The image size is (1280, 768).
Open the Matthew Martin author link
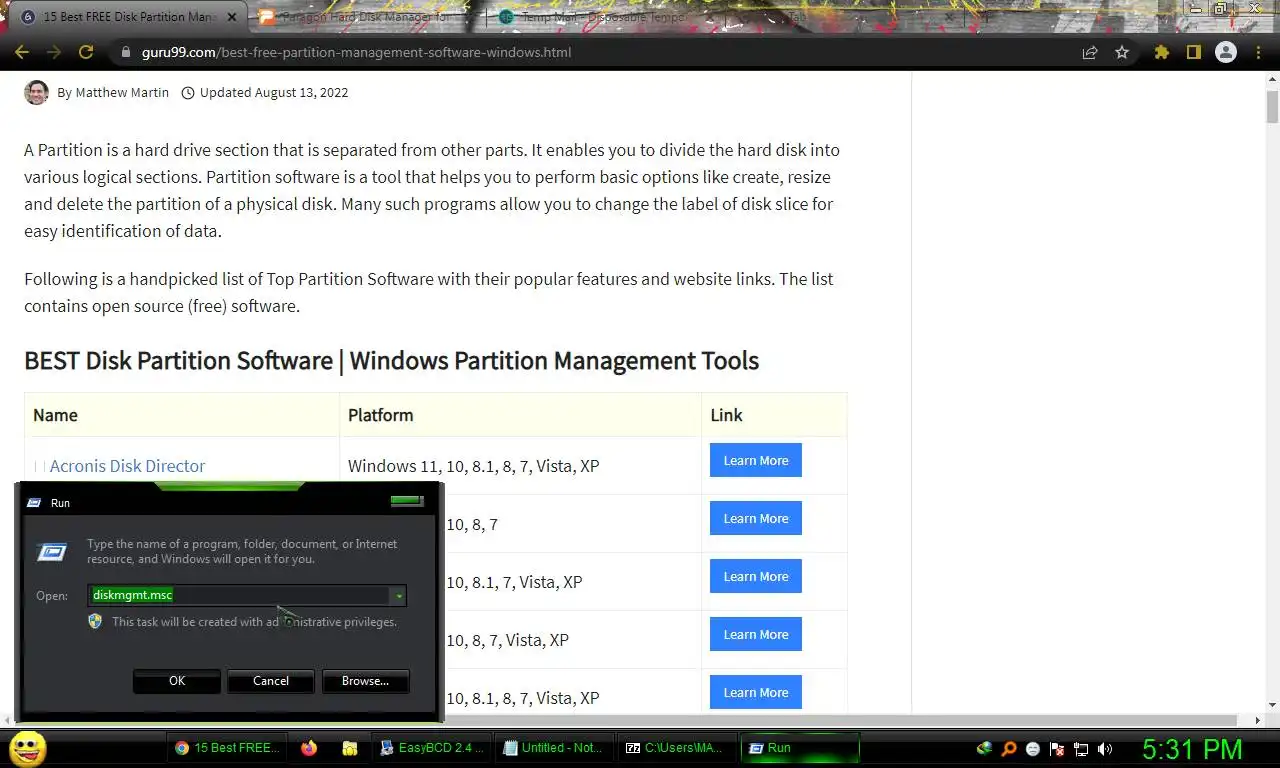(x=122, y=92)
